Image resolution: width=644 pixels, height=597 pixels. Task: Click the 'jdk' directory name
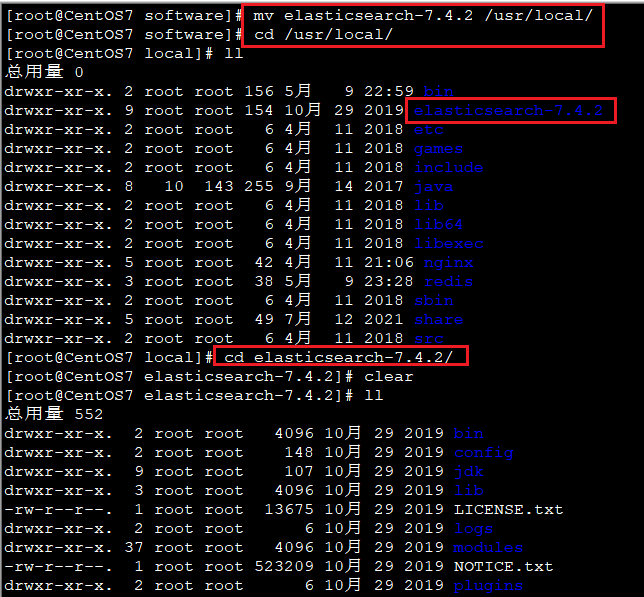468,471
